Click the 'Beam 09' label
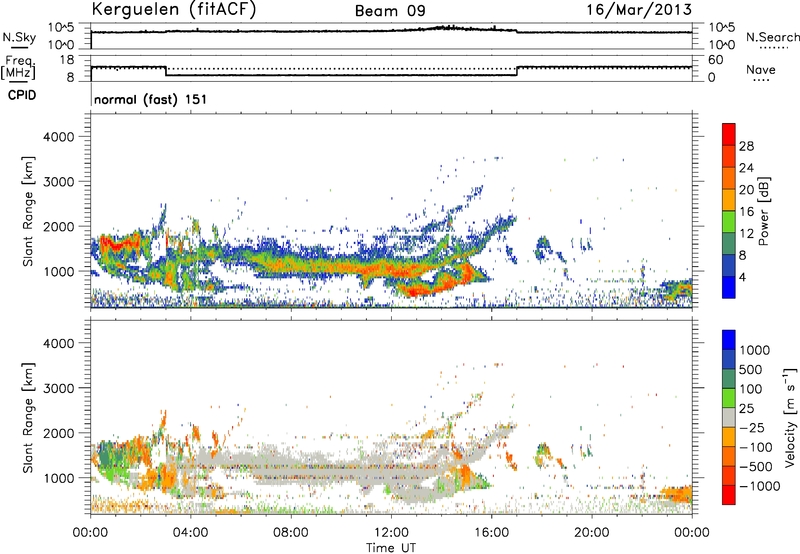800x554 pixels. click(x=390, y=11)
